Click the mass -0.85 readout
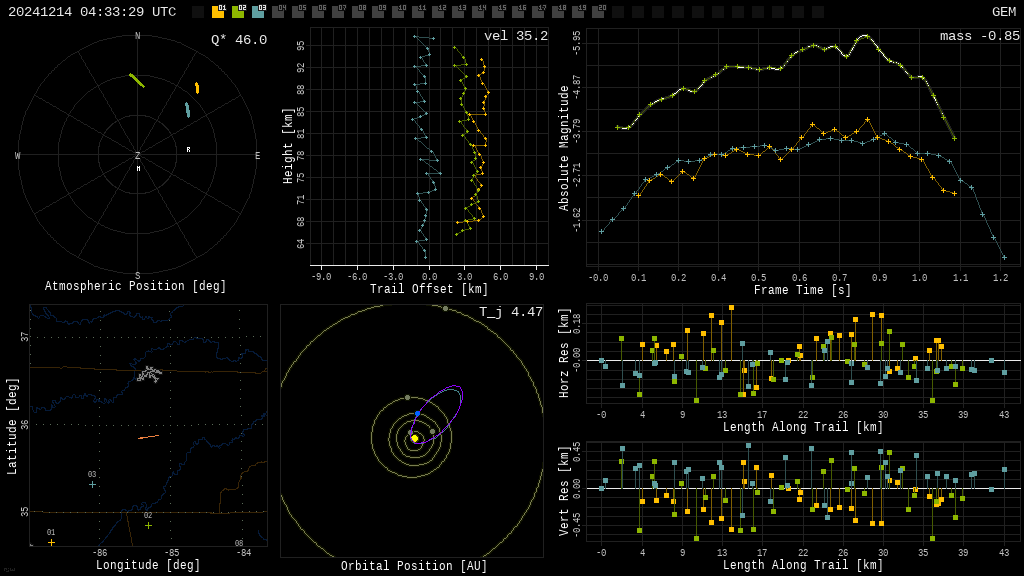1024x576 pixels. coord(979,36)
